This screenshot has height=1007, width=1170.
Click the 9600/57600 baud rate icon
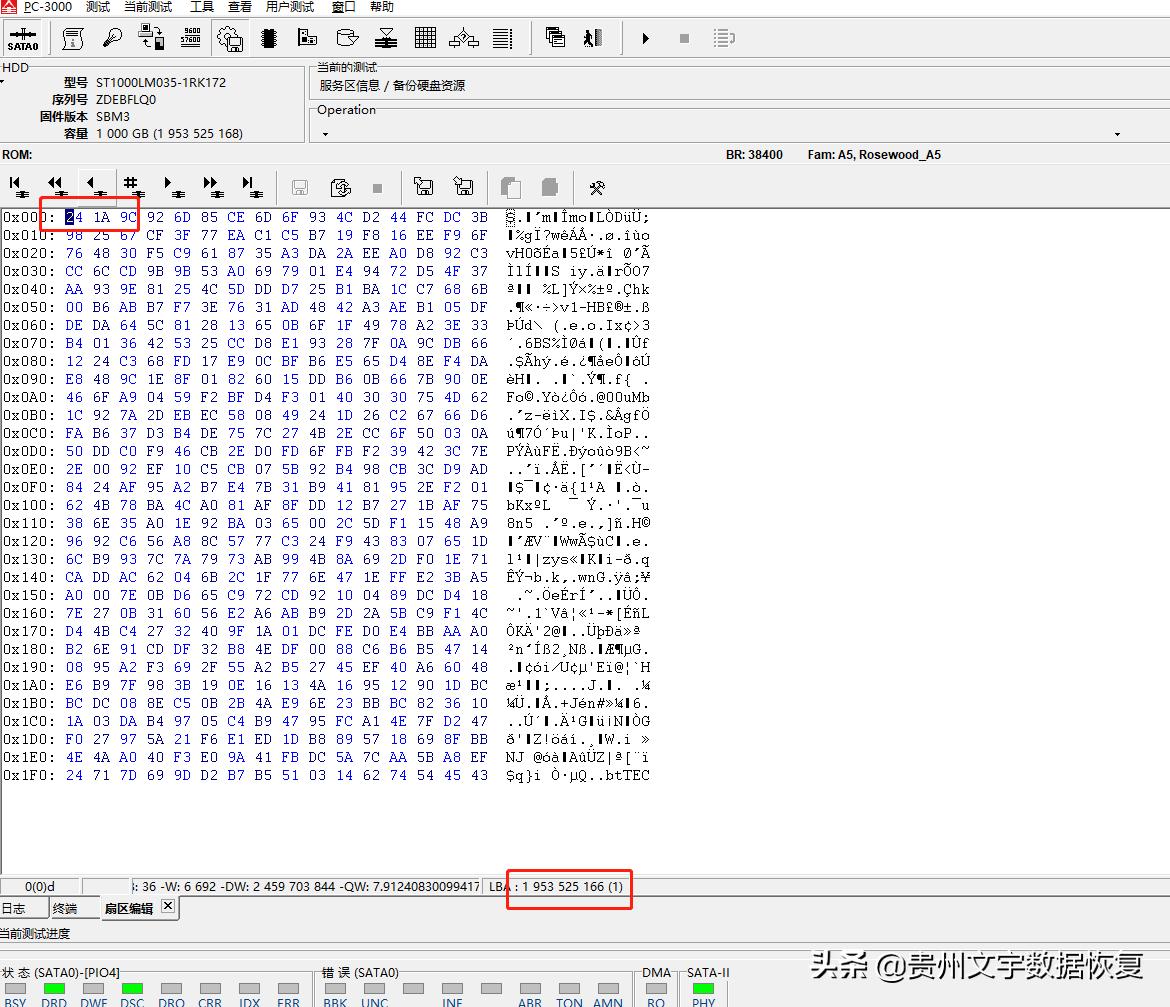(192, 38)
